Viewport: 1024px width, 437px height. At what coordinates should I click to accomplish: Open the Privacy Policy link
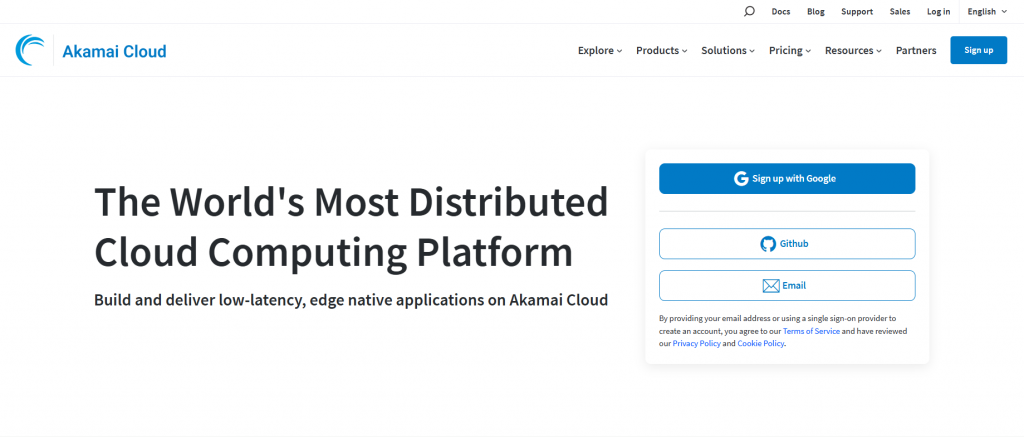pyautogui.click(x=697, y=344)
